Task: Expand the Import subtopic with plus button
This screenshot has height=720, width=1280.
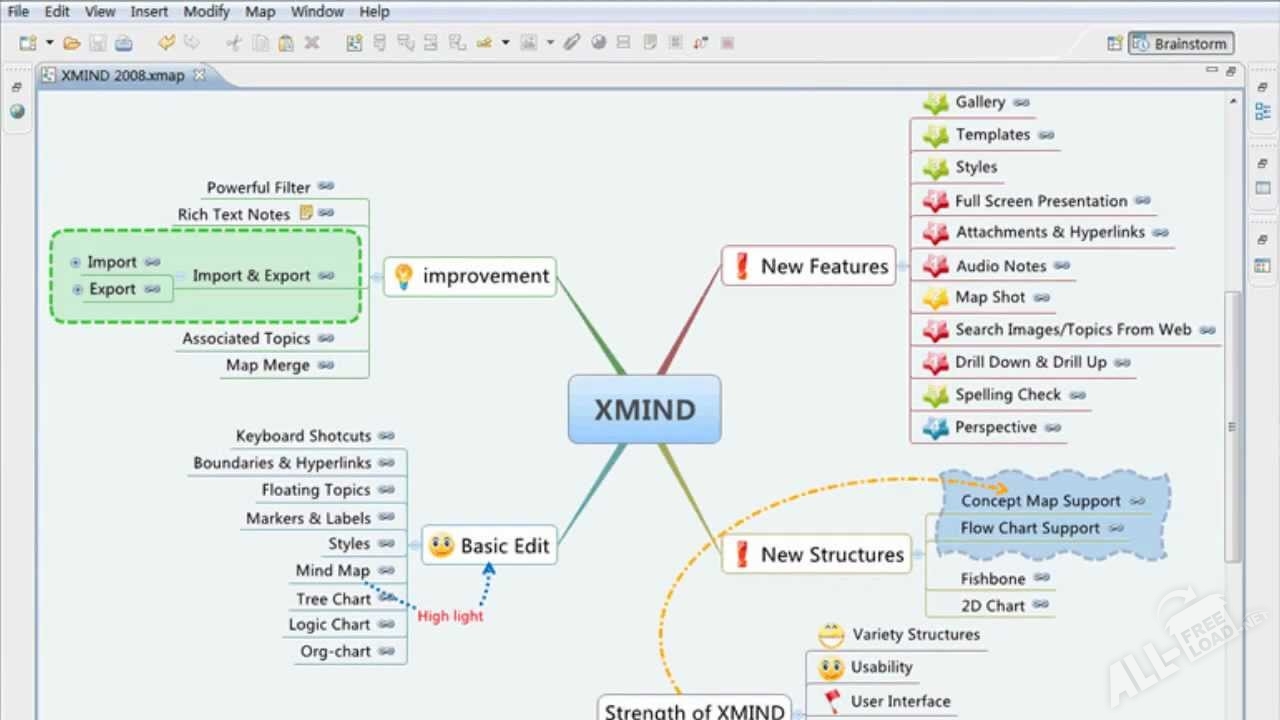Action: (76, 263)
